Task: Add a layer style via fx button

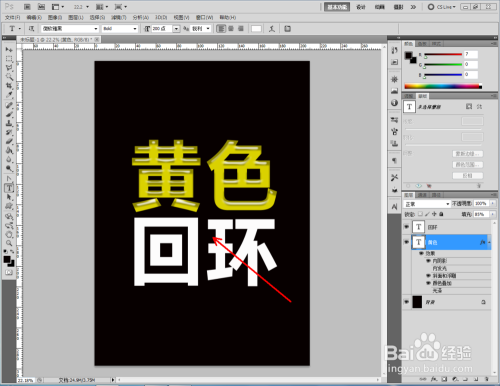Action: tap(433, 379)
